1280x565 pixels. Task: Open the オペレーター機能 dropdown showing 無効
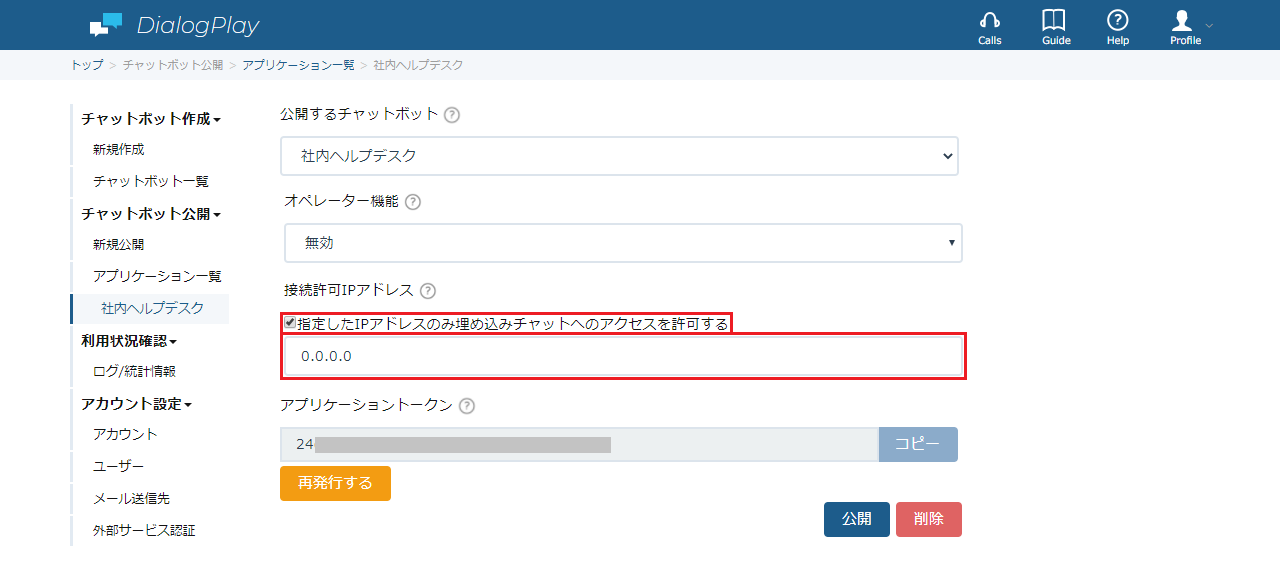(623, 243)
